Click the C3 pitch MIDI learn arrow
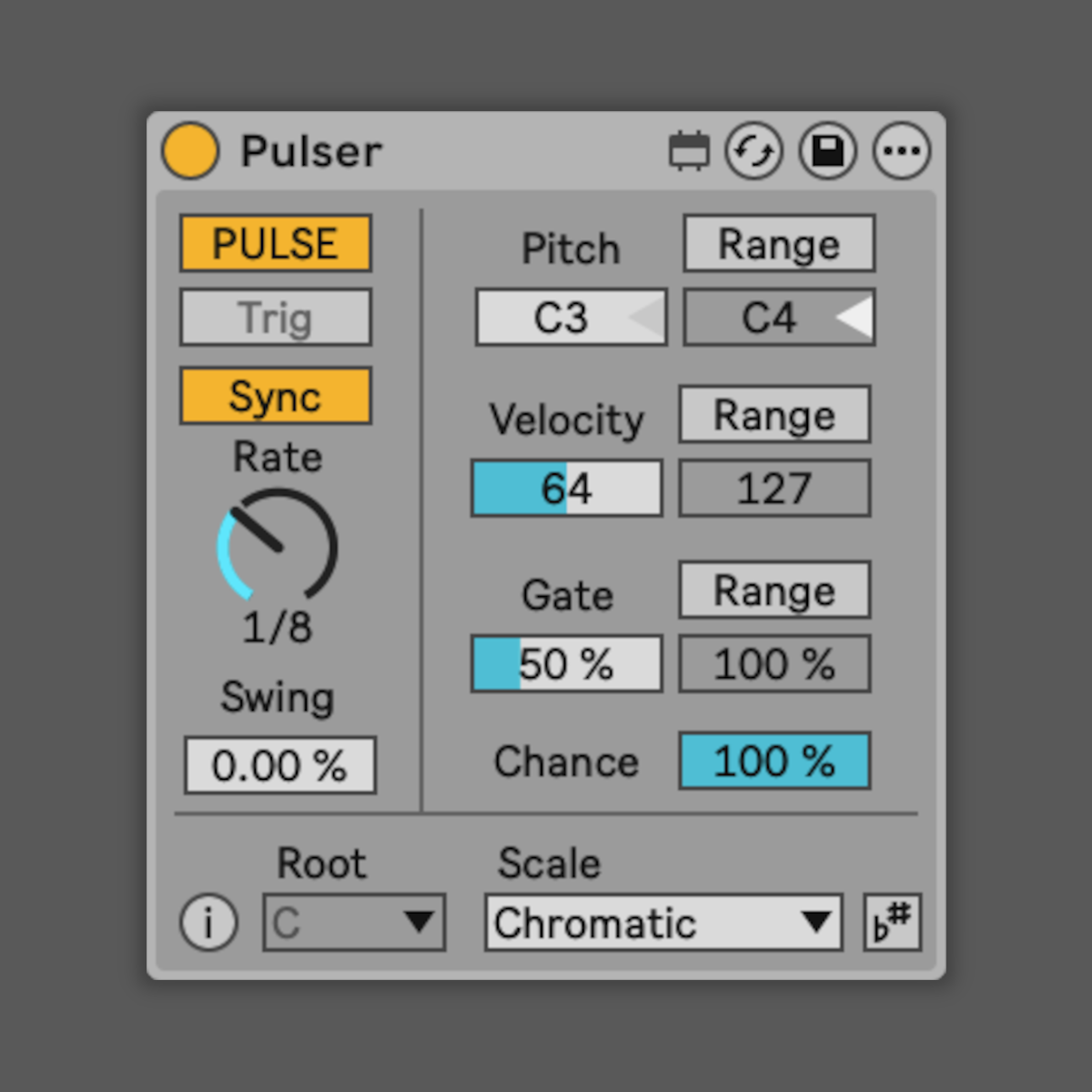1092x1092 pixels. click(647, 318)
